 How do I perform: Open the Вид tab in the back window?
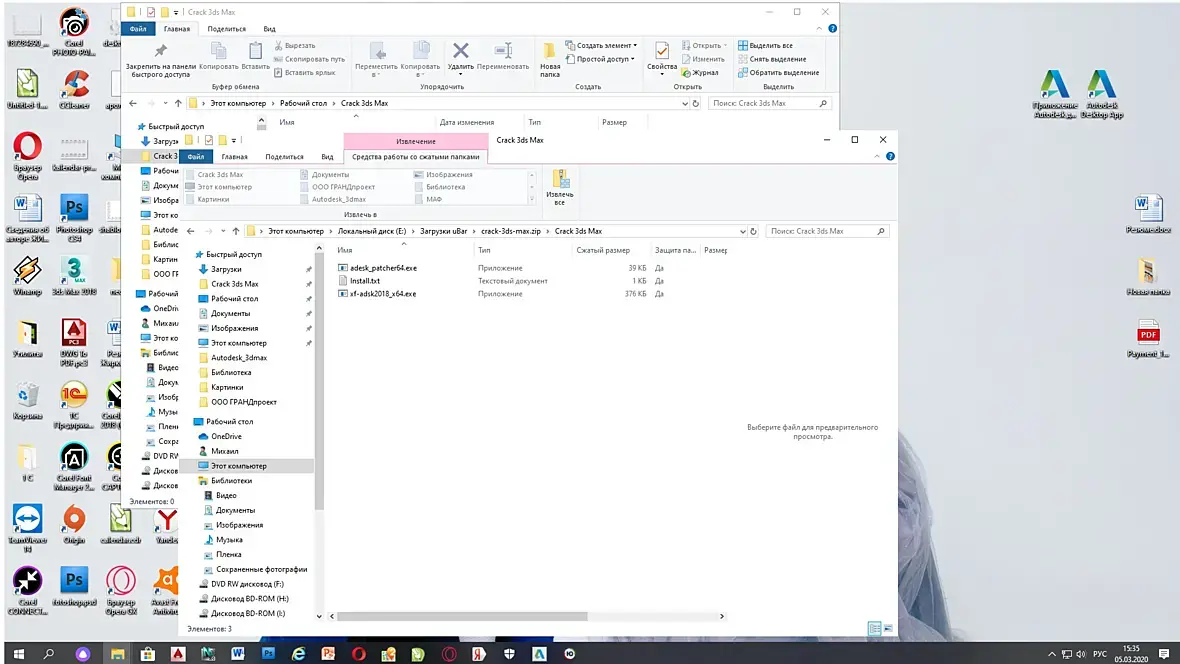point(269,29)
